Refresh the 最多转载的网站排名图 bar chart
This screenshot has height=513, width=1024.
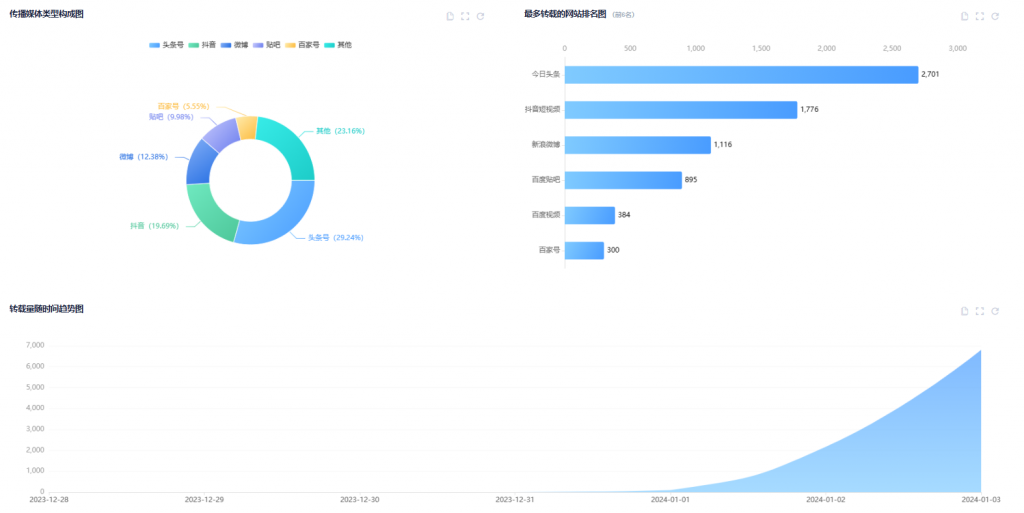click(995, 16)
